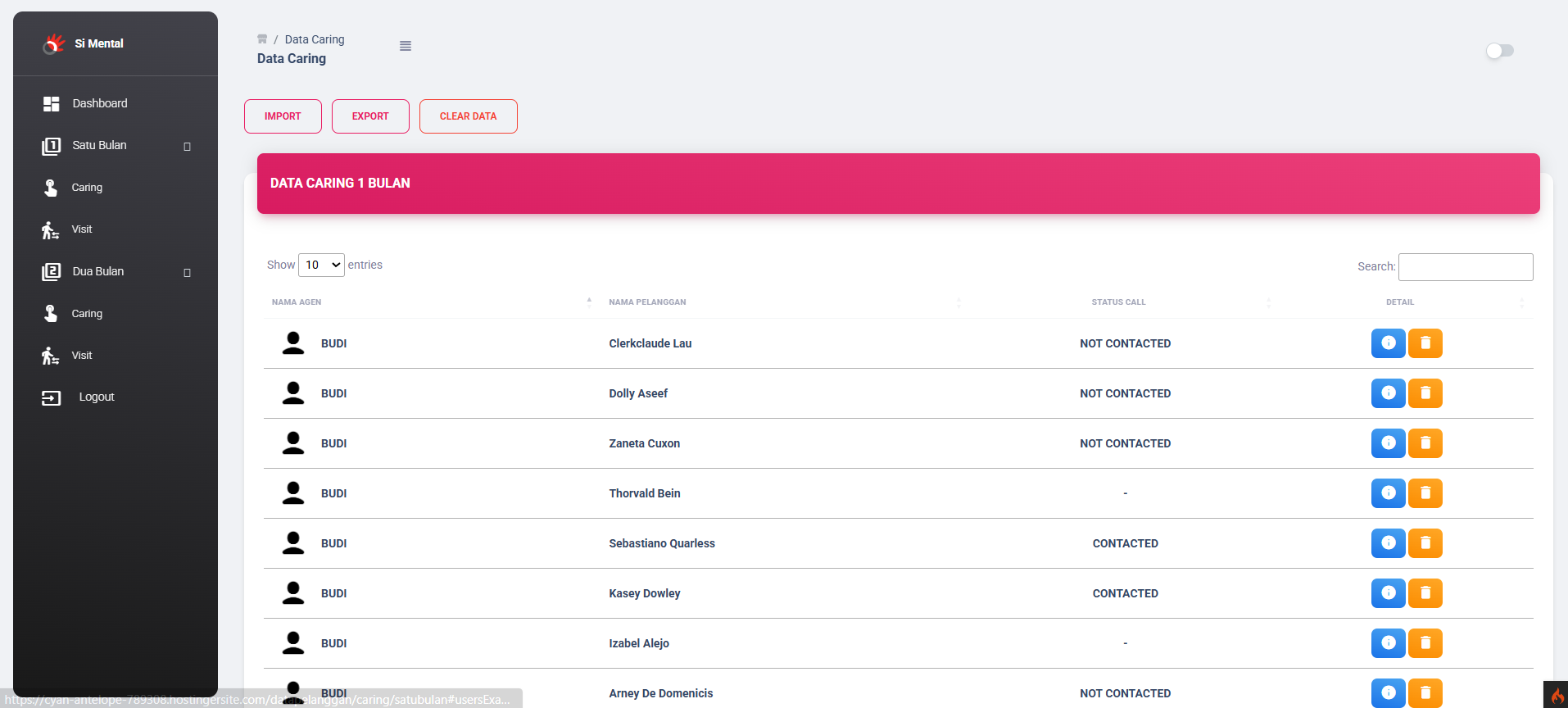The image size is (1568, 708).
Task: Click the fire icon at bottom-right corner
Action: tap(1556, 695)
